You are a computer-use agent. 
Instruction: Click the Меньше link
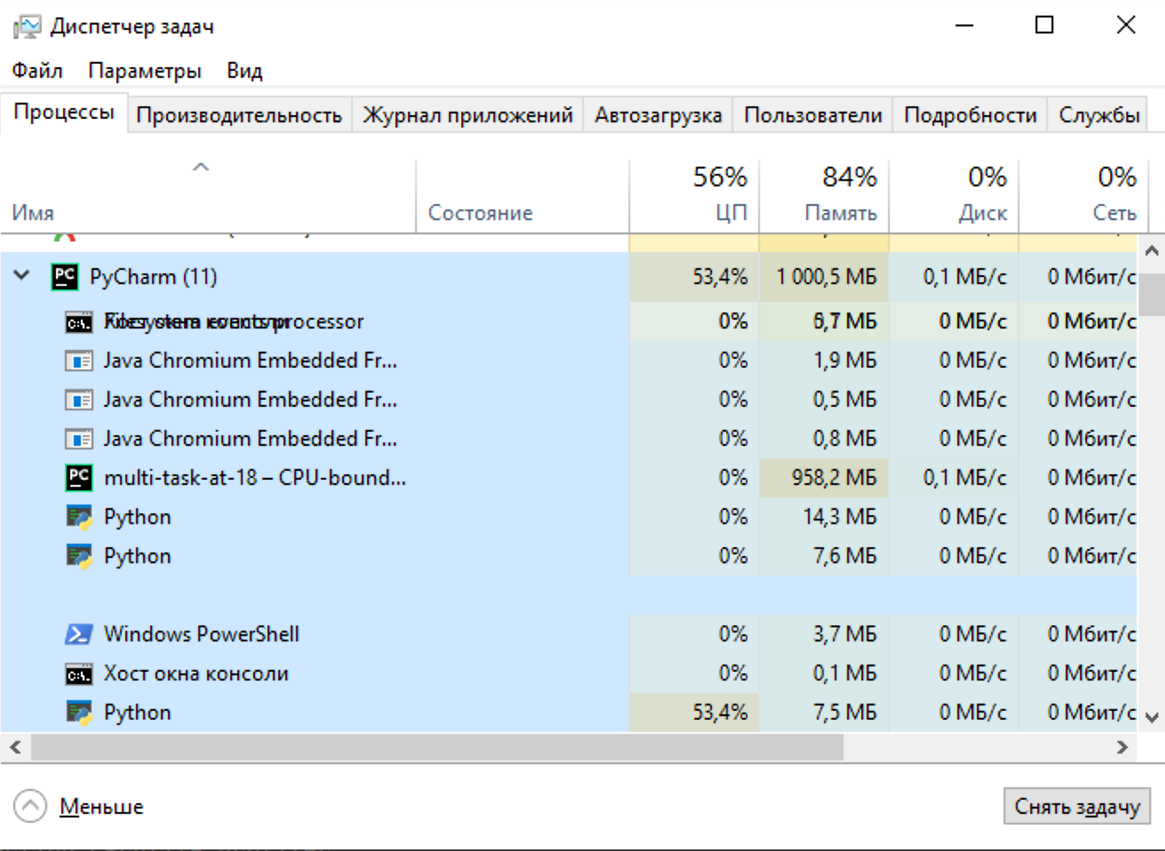(101, 806)
